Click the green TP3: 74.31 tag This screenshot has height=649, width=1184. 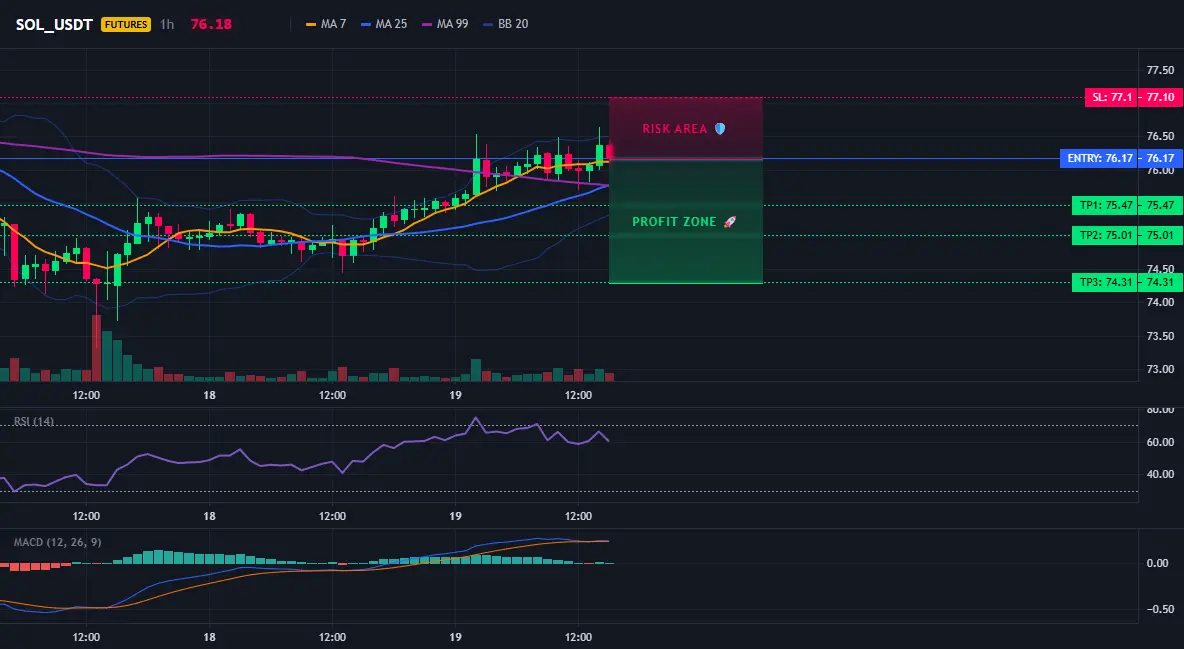click(1127, 283)
